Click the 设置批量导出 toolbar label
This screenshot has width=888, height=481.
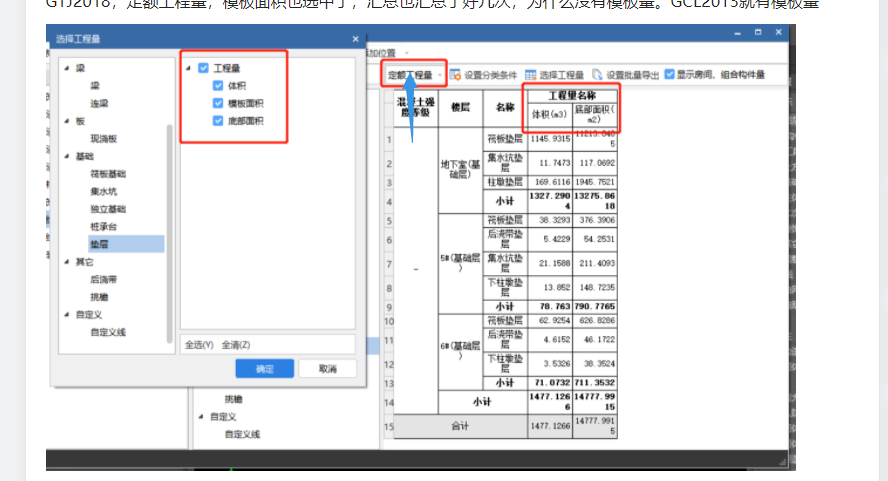633,75
